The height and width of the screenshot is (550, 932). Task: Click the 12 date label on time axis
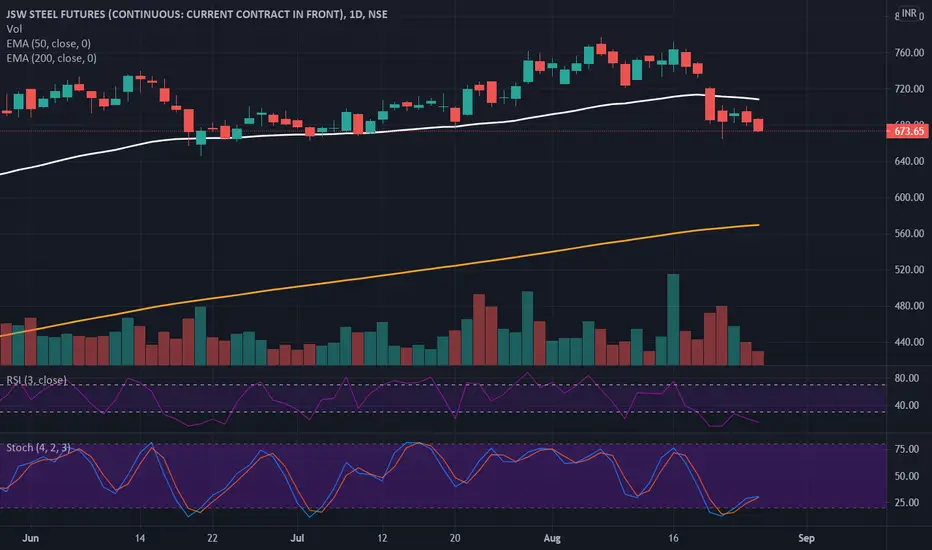382,538
